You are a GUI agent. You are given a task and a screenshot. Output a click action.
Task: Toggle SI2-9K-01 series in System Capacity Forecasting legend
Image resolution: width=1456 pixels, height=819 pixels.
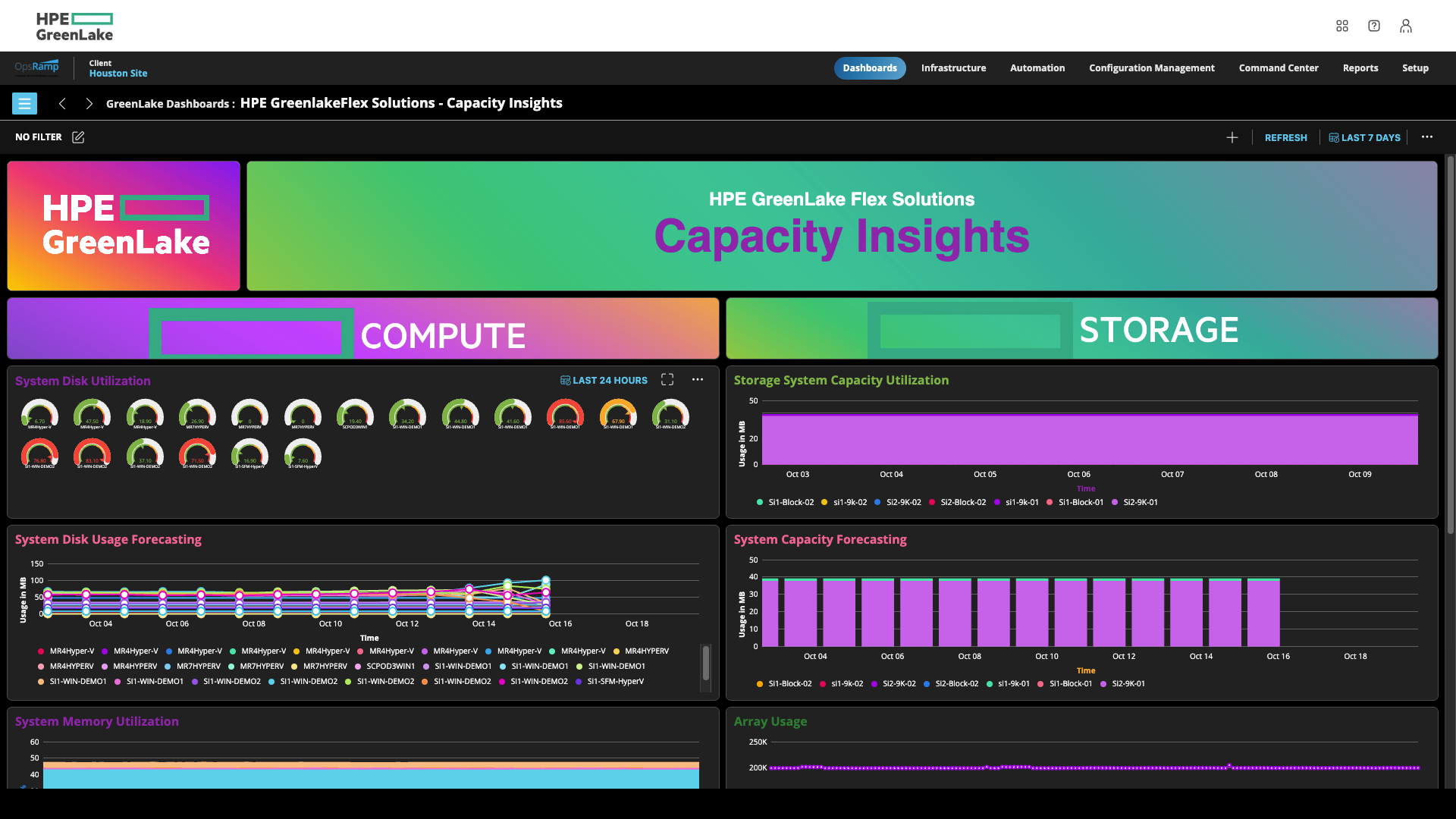coord(1122,683)
